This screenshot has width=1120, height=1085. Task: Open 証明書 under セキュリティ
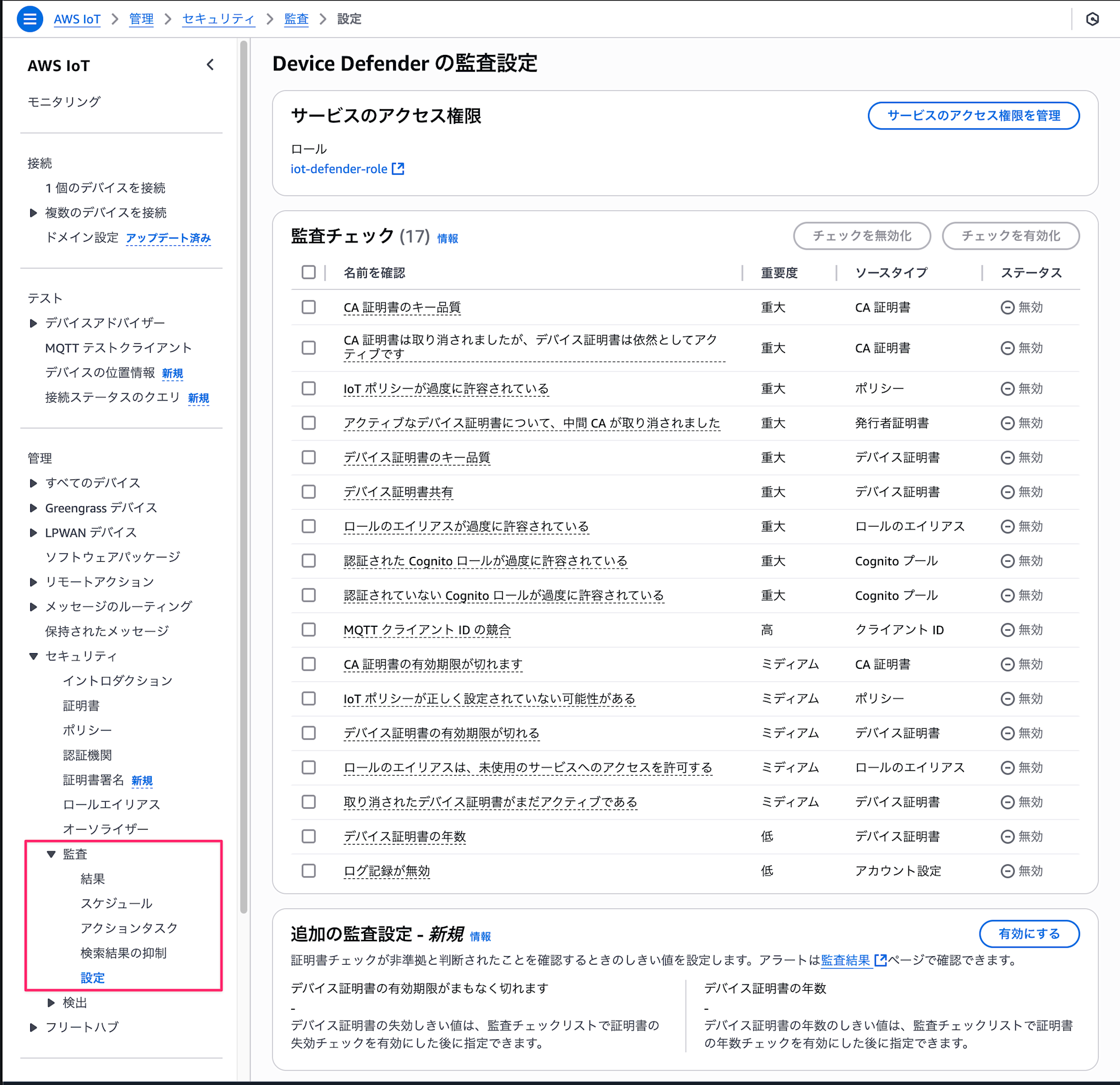[81, 705]
